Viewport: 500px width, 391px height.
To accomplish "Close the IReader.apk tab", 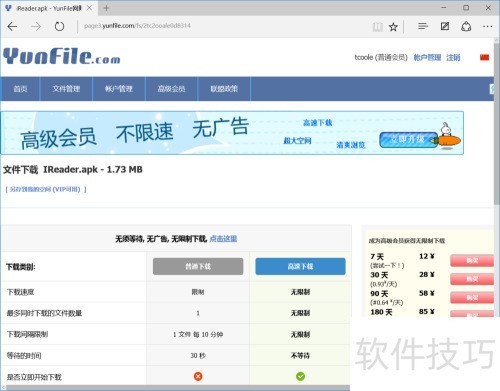I will click(x=89, y=8).
